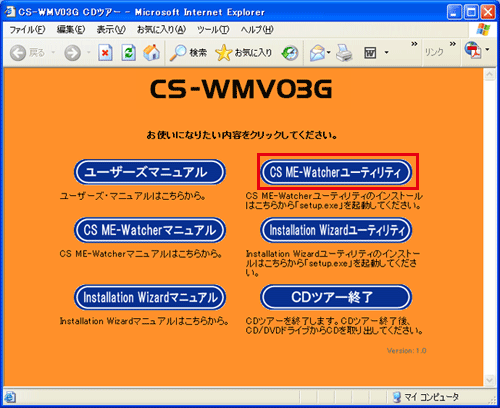
Task: Click the Windows flag logo
Action: [483, 29]
